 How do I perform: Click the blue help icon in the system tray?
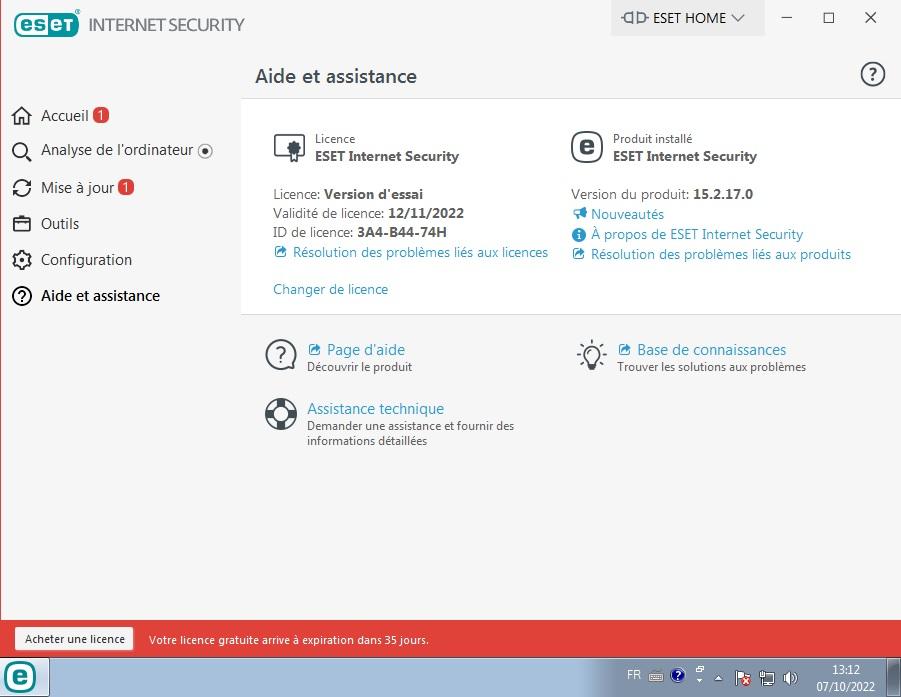tap(677, 675)
